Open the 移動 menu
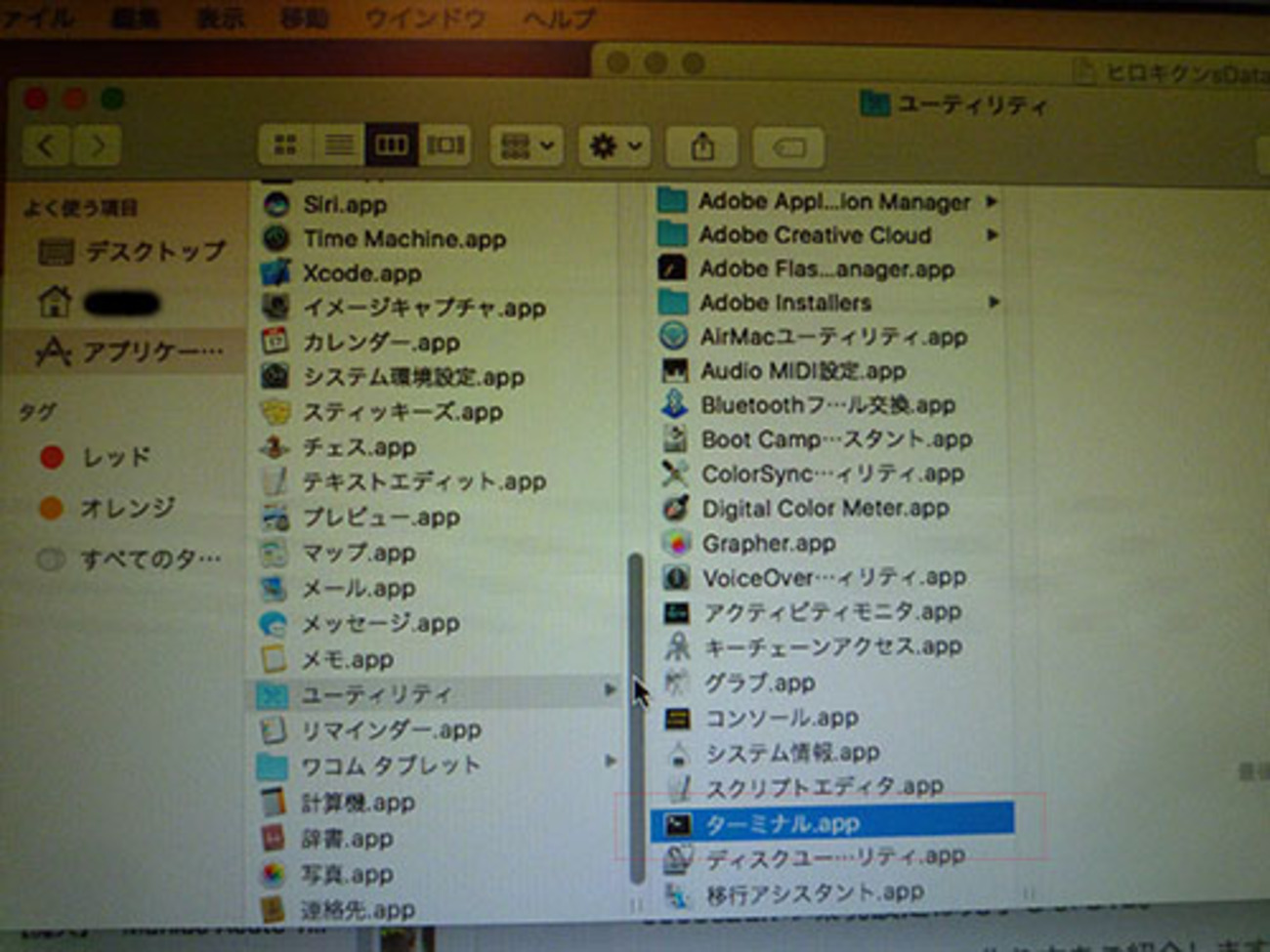Image resolution: width=1270 pixels, height=952 pixels. click(303, 18)
